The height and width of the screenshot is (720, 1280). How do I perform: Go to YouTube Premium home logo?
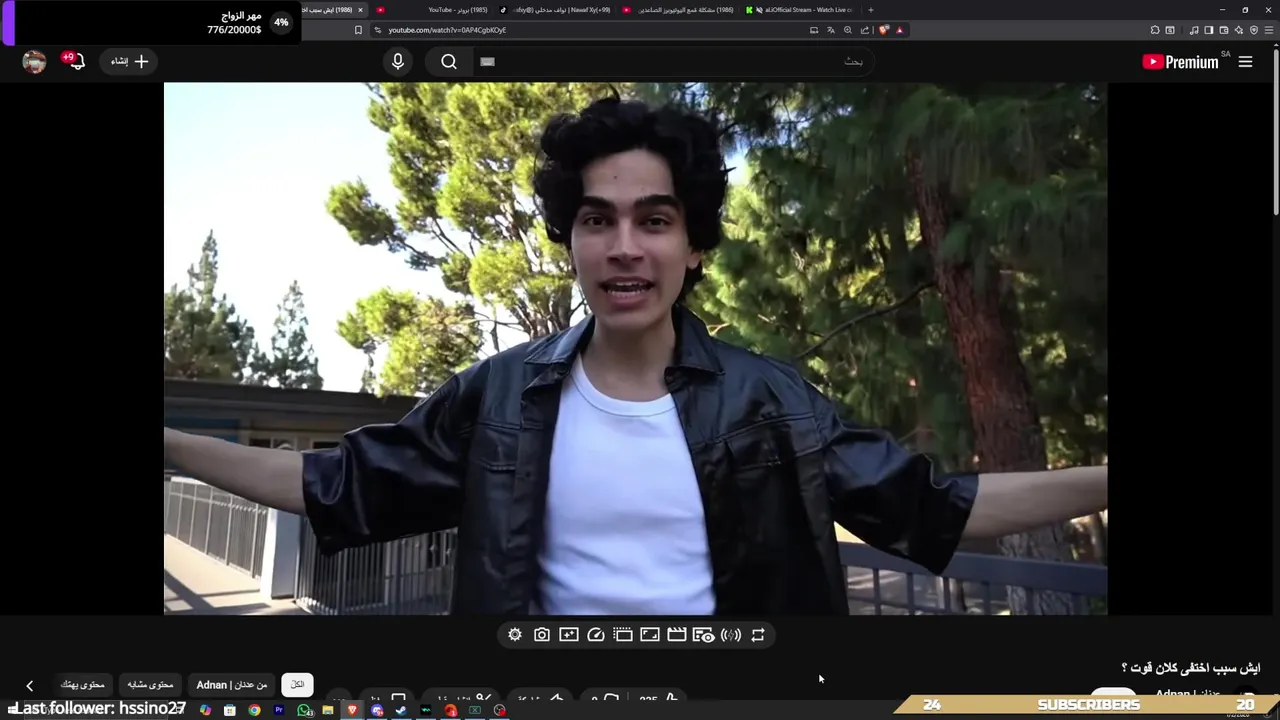1181,62
